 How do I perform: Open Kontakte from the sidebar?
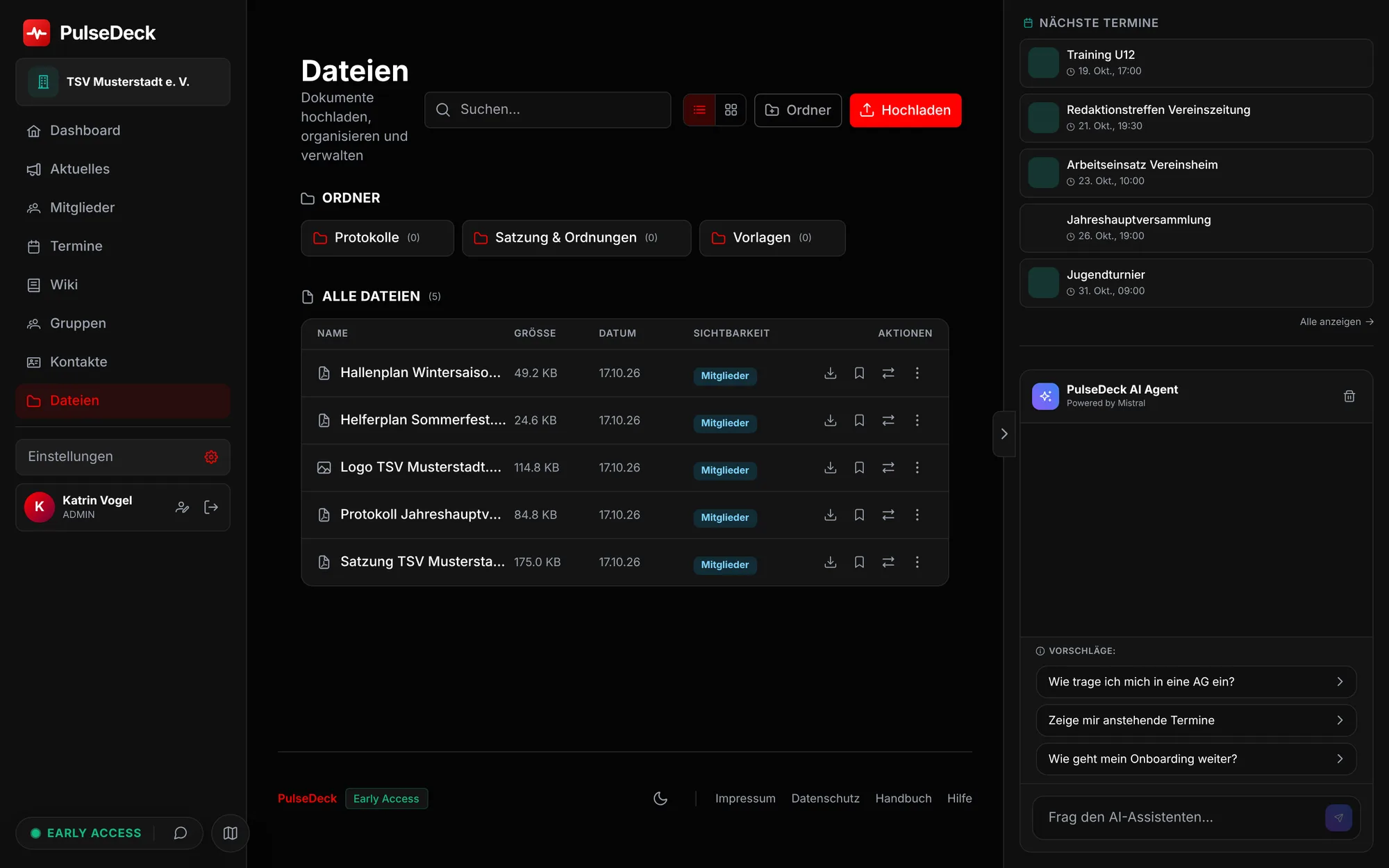123,362
